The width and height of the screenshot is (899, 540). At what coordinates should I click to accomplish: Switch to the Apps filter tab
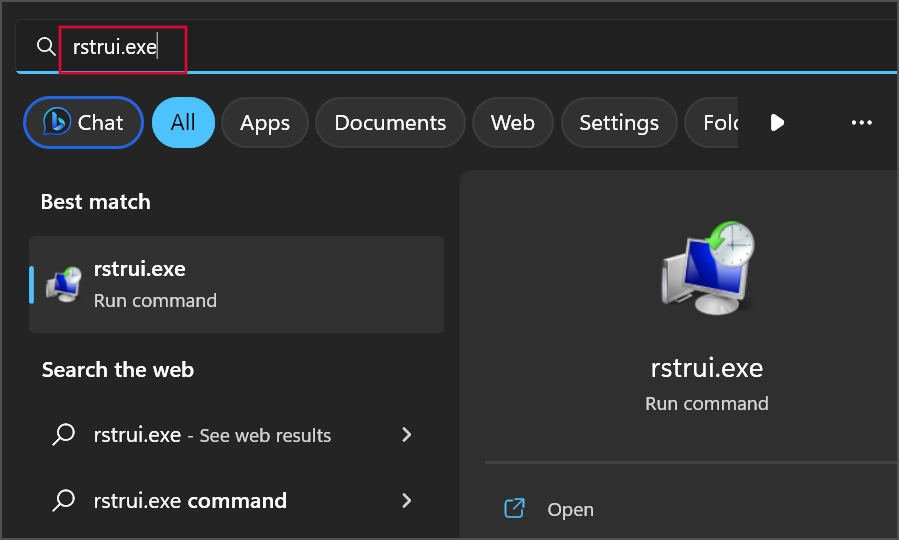coord(265,123)
